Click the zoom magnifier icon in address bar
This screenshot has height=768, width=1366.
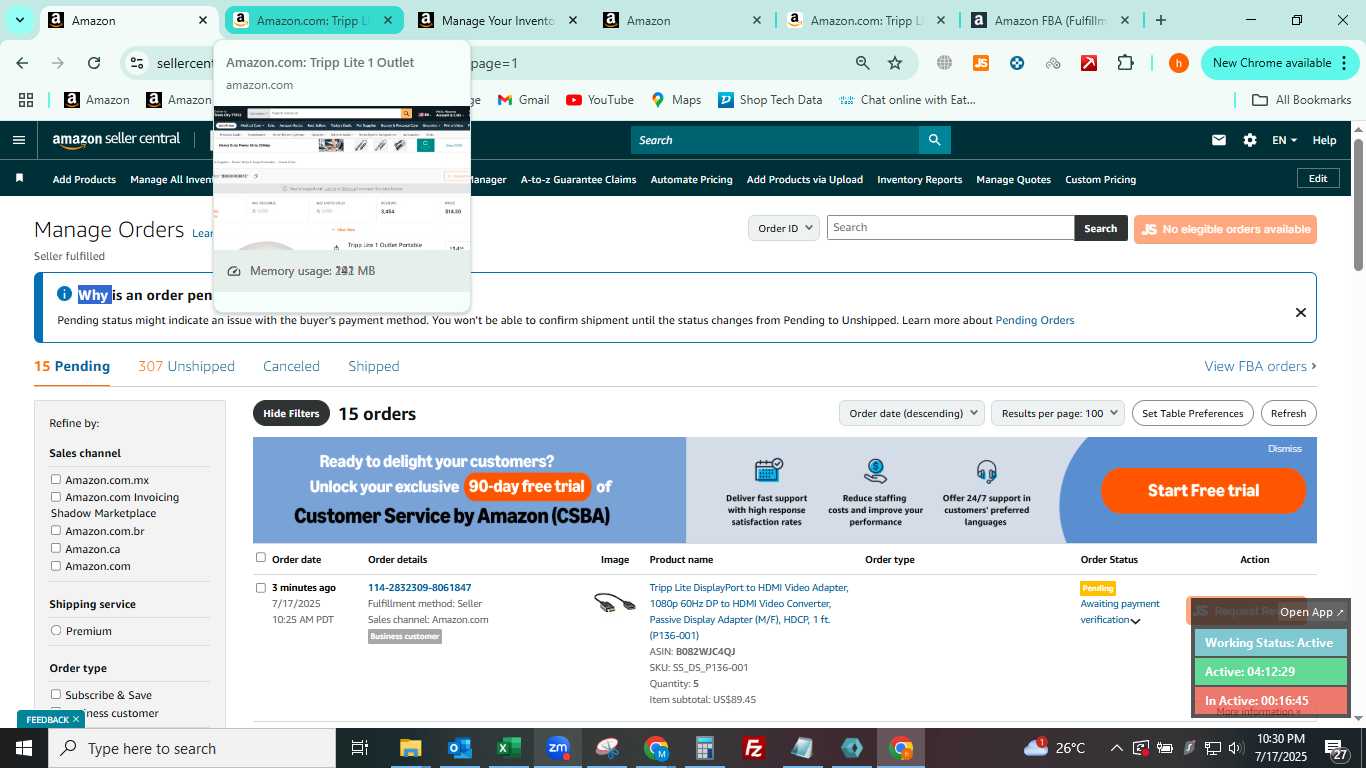862,63
